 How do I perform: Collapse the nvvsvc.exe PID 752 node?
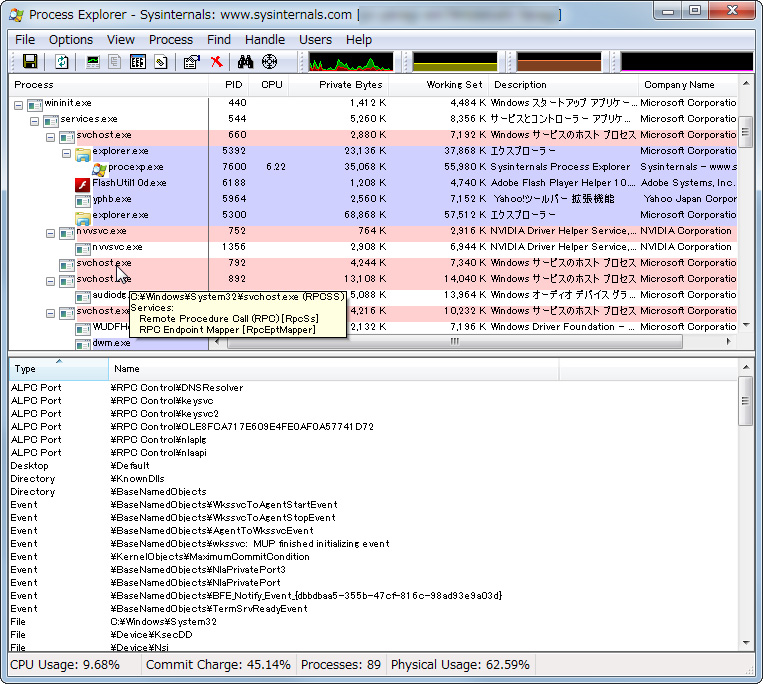(51, 234)
